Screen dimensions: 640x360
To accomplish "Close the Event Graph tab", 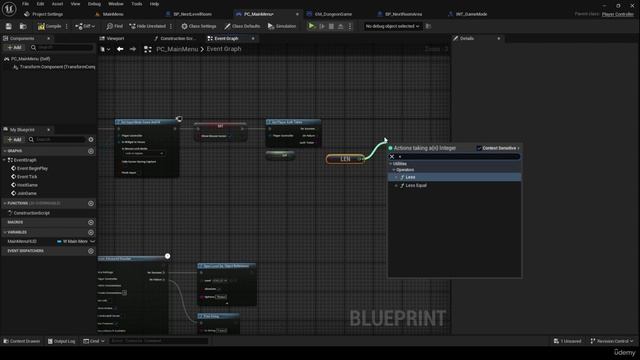I will (x=253, y=38).
